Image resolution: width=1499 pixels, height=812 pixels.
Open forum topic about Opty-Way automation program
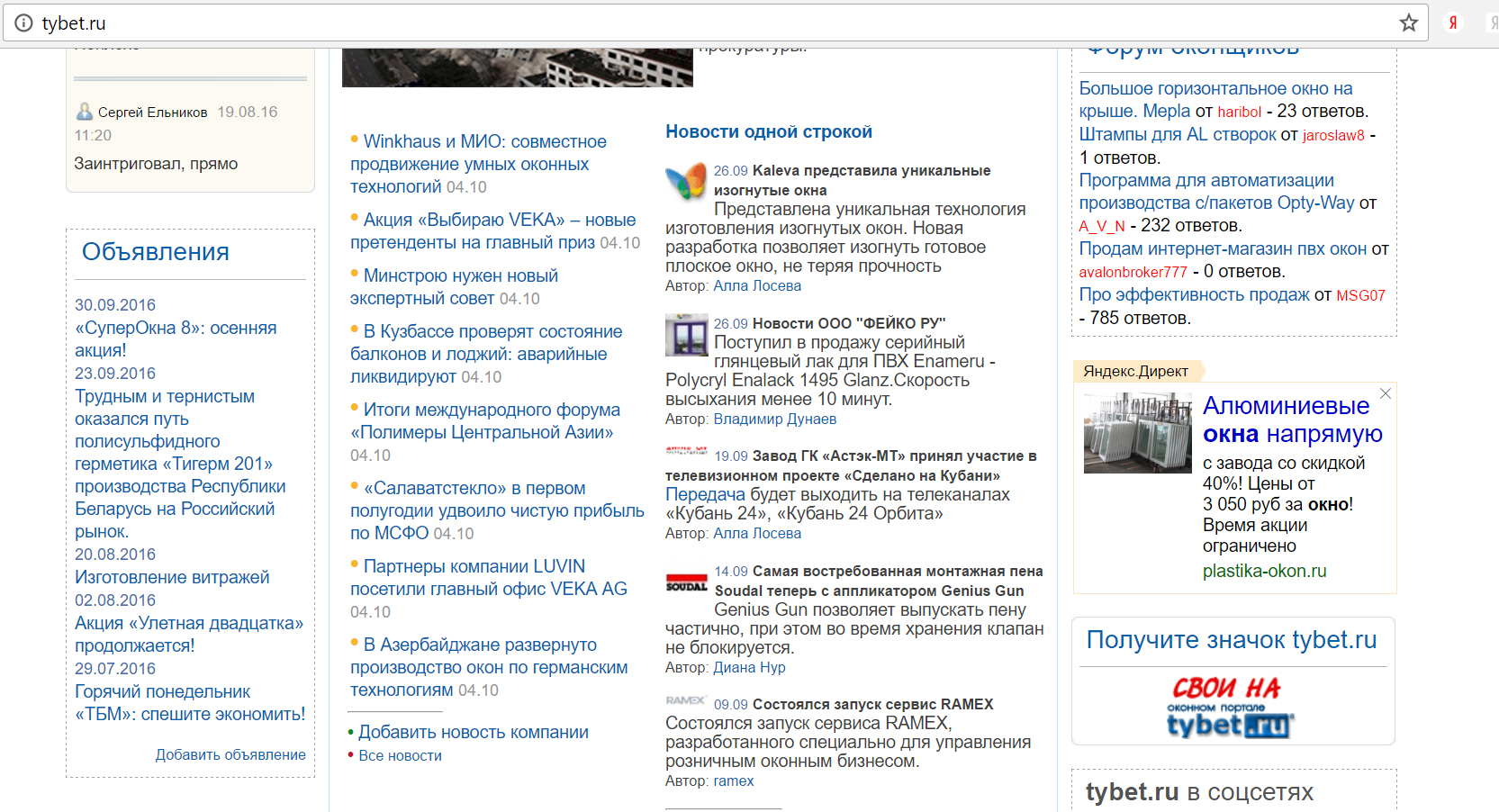1216,192
